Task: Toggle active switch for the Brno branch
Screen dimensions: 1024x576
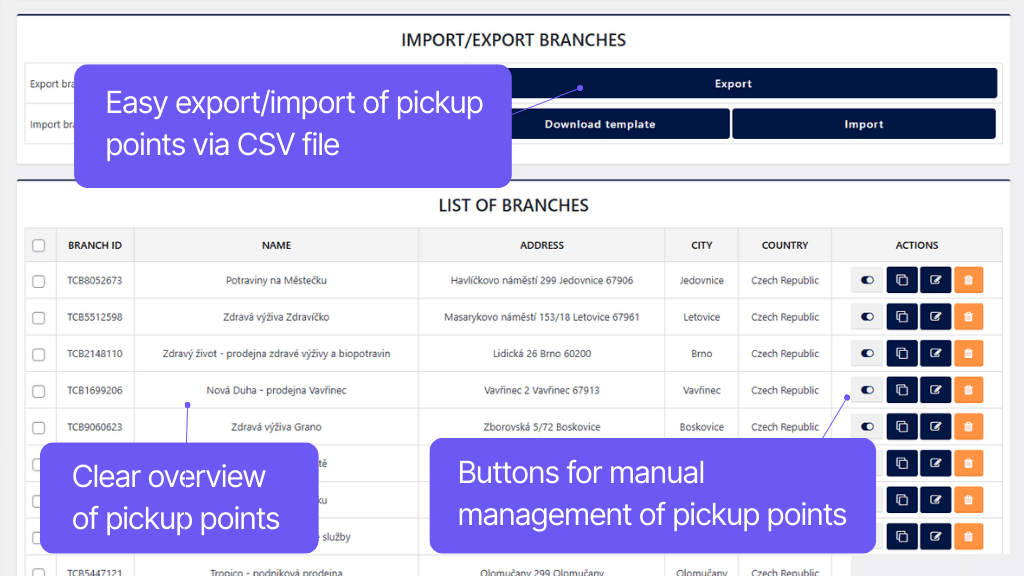Action: click(867, 353)
